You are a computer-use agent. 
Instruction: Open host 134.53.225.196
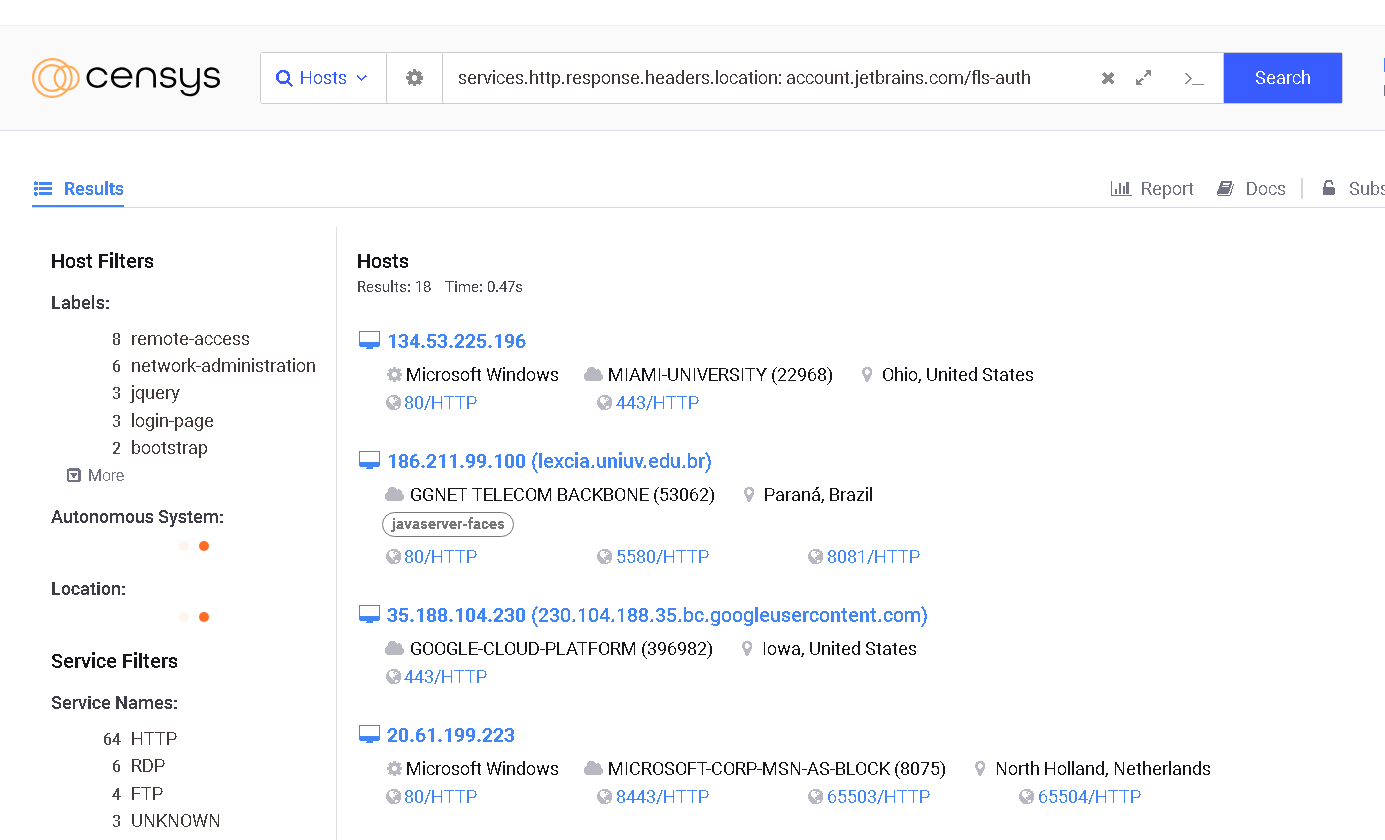457,341
